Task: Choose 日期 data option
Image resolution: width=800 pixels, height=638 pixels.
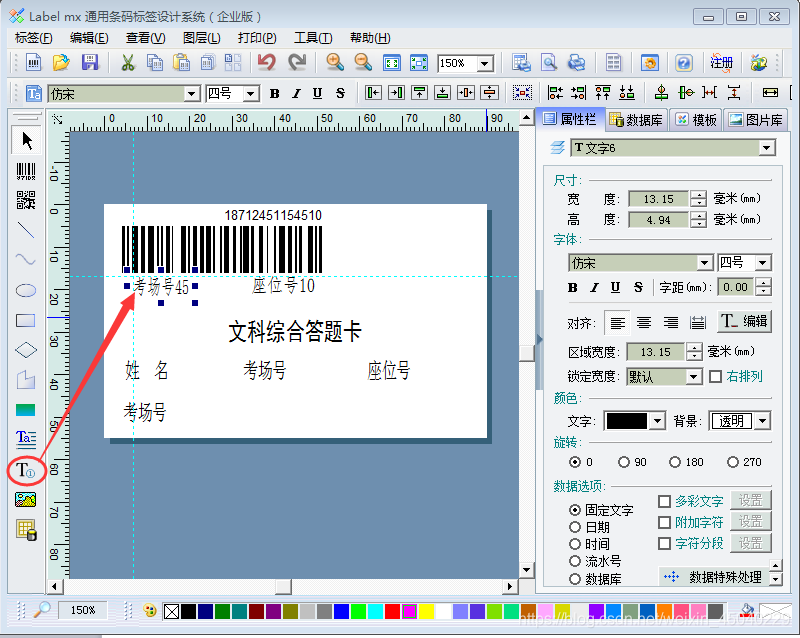Action: tap(575, 527)
